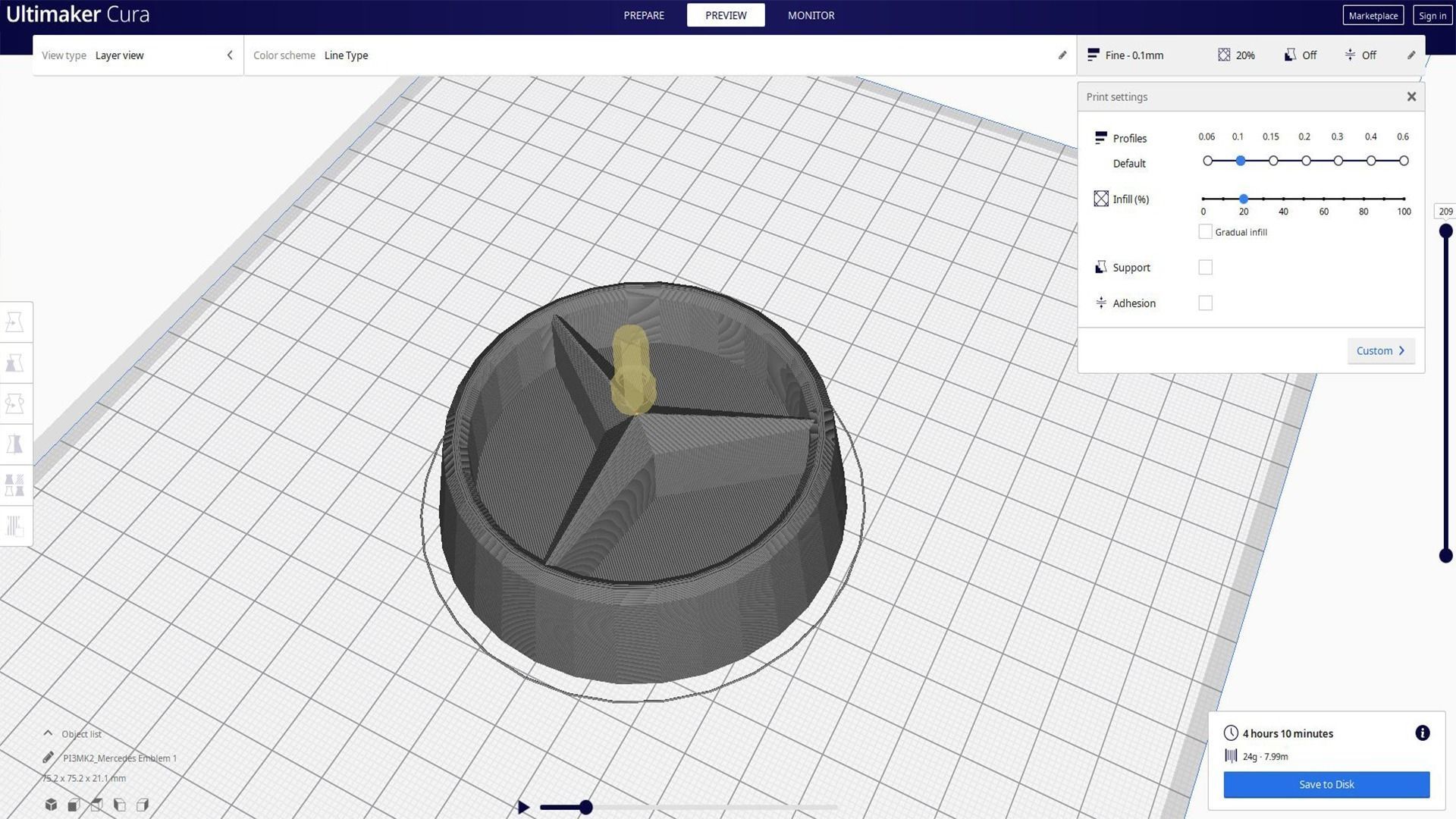
Task: Select the Scale tool in left toolbar
Action: [15, 363]
